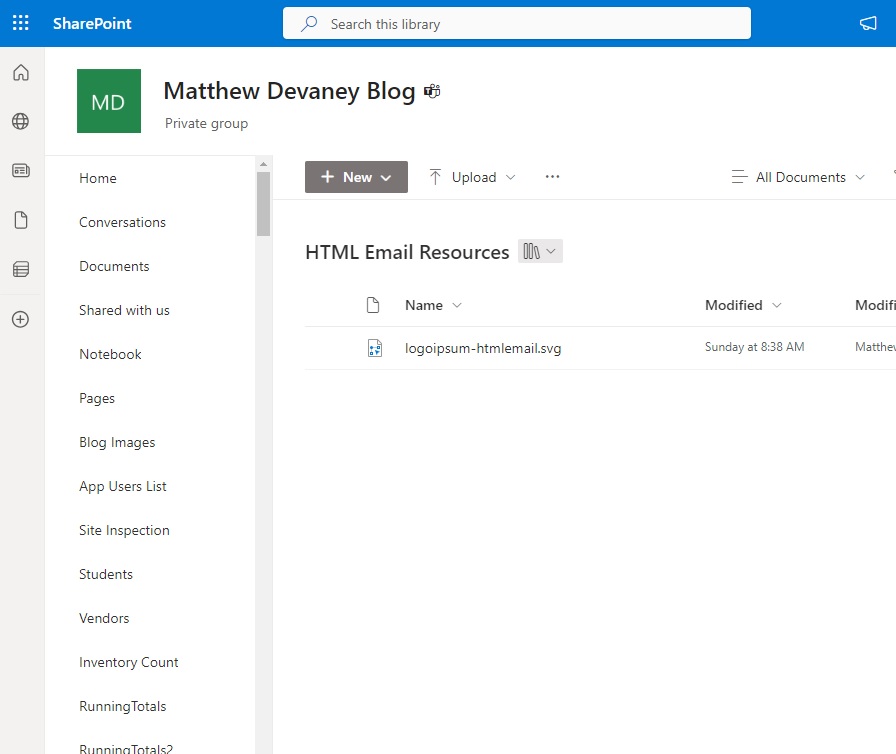Screen dimensions: 896x754
Task: Click the house Home icon in app bar
Action: (21, 73)
